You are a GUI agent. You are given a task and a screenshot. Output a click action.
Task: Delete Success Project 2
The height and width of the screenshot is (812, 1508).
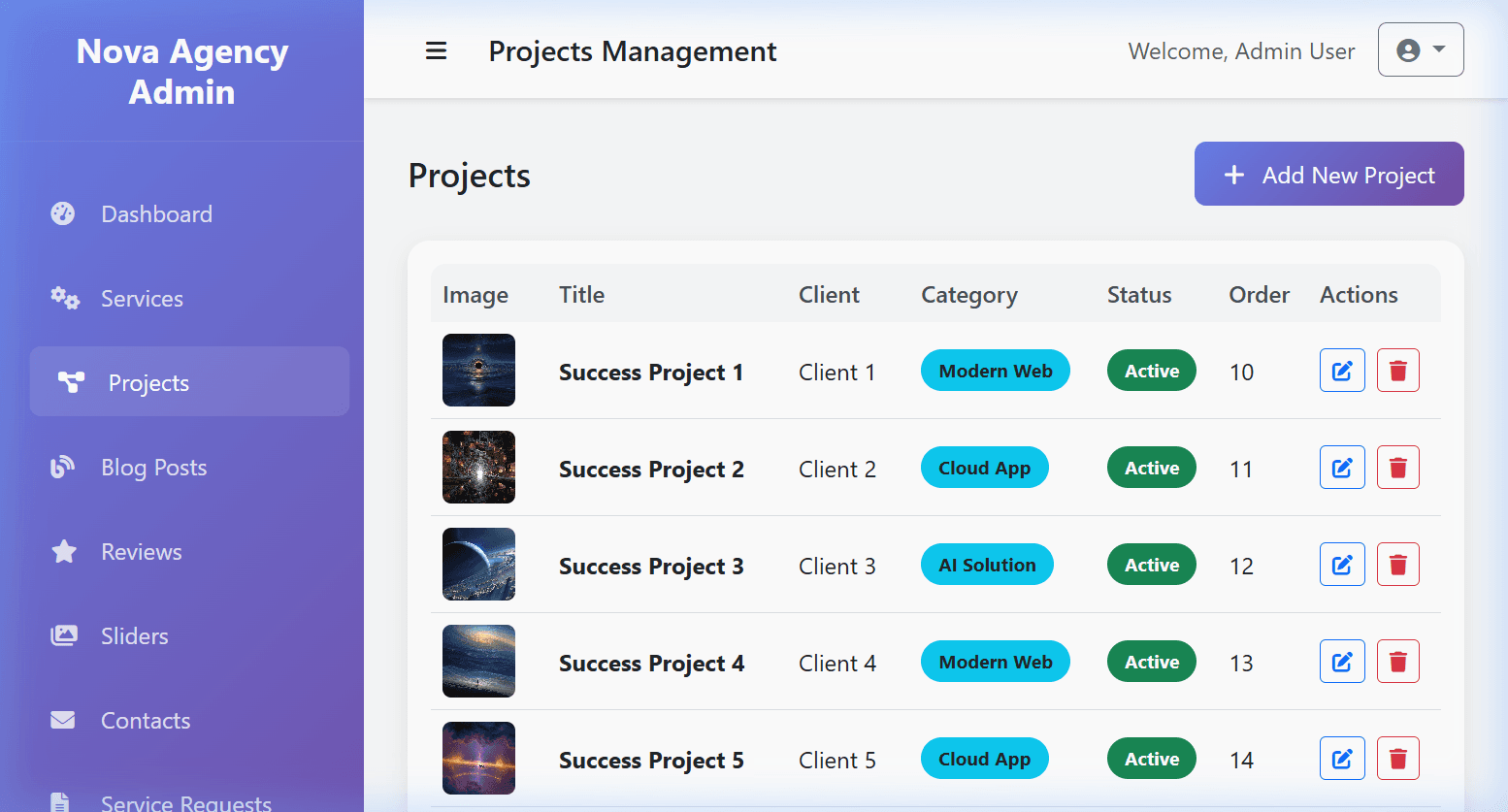(x=1398, y=468)
